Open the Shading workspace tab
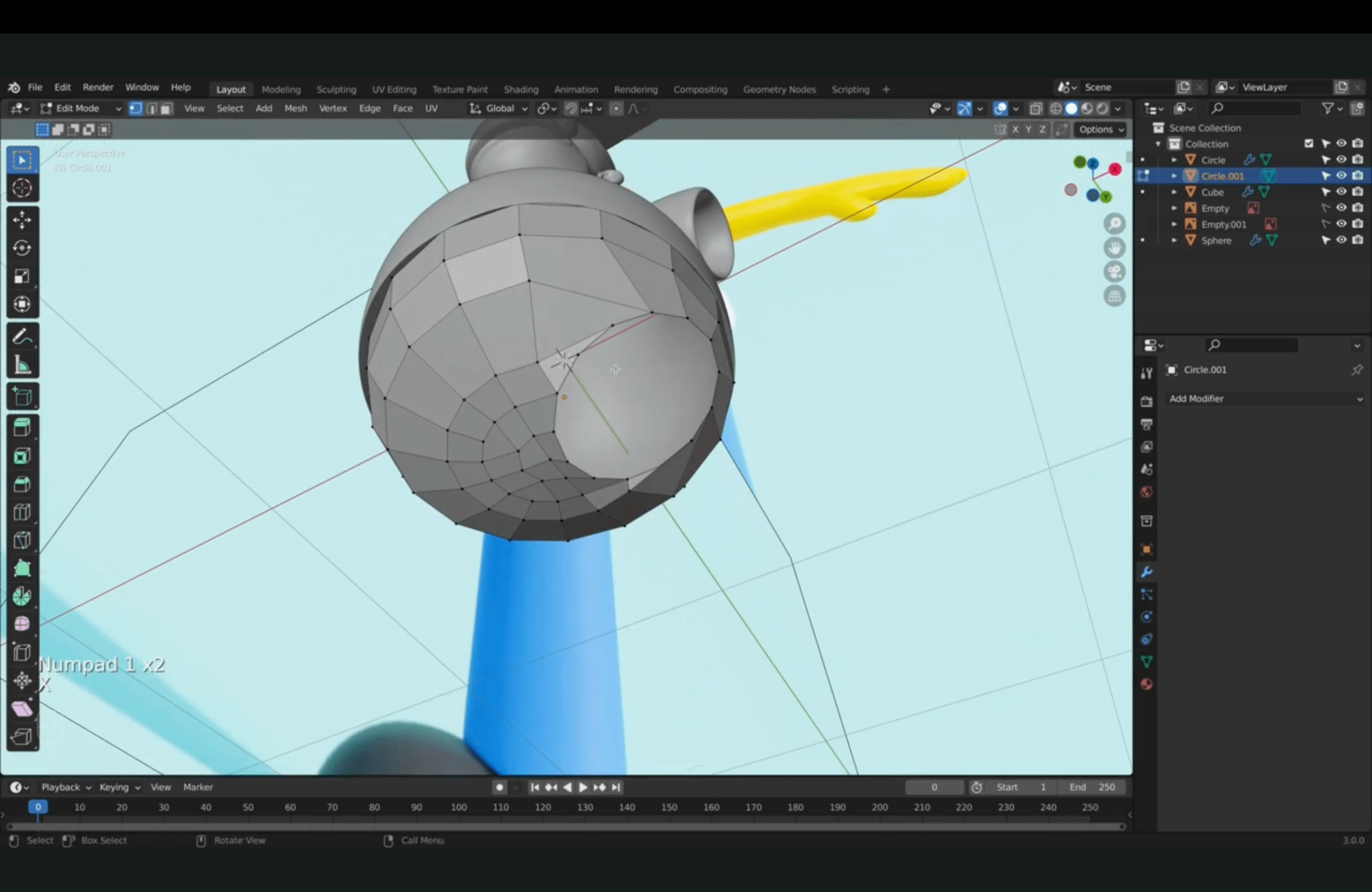Viewport: 1372px width, 892px height. click(x=520, y=89)
